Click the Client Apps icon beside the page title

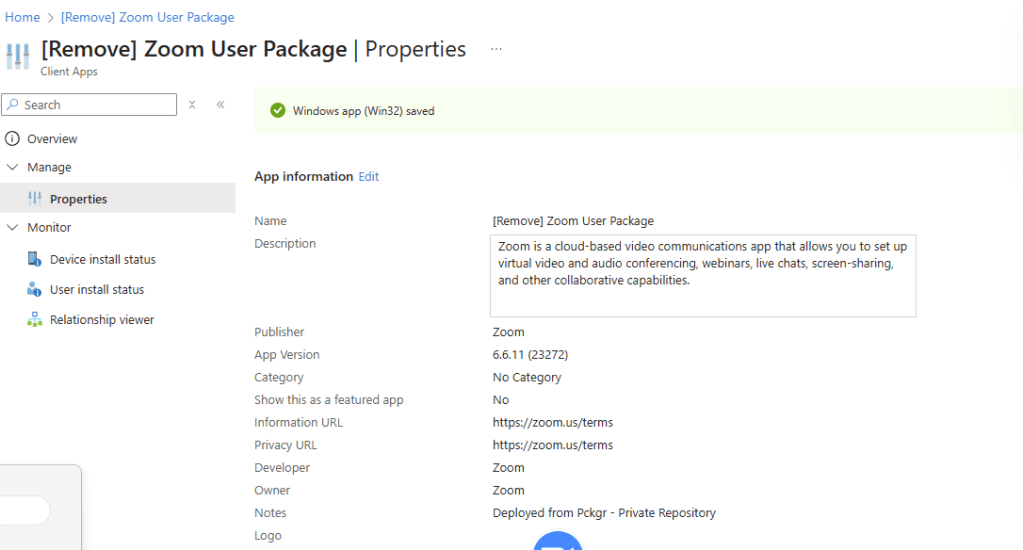(18, 56)
